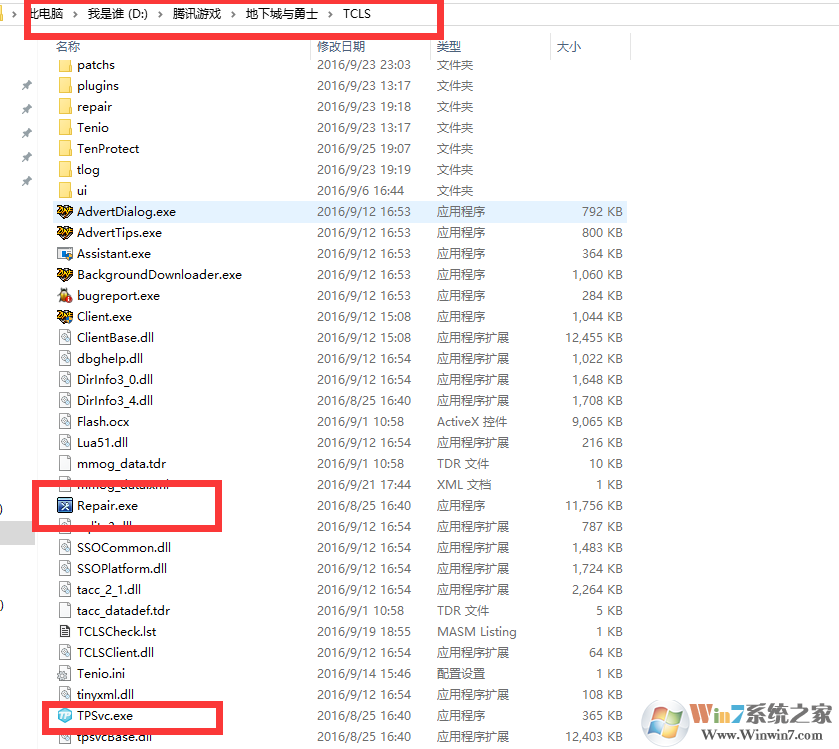This screenshot has width=839, height=749.
Task: Select the tlog folder icon
Action: click(65, 170)
